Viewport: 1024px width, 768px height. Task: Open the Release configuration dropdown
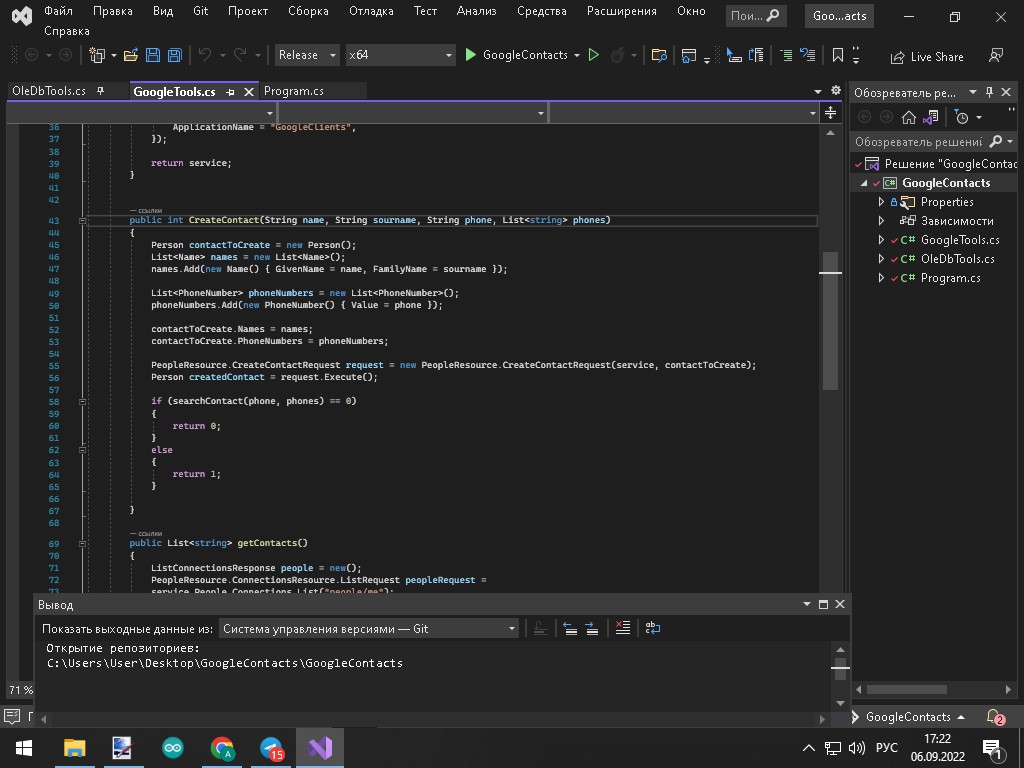point(306,56)
